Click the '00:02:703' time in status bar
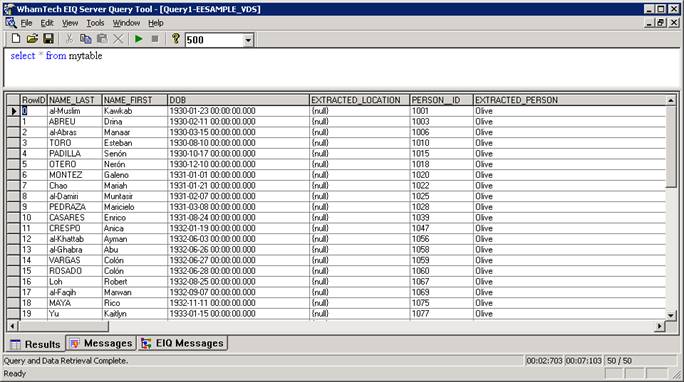The height and width of the screenshot is (382, 684). tap(544, 361)
